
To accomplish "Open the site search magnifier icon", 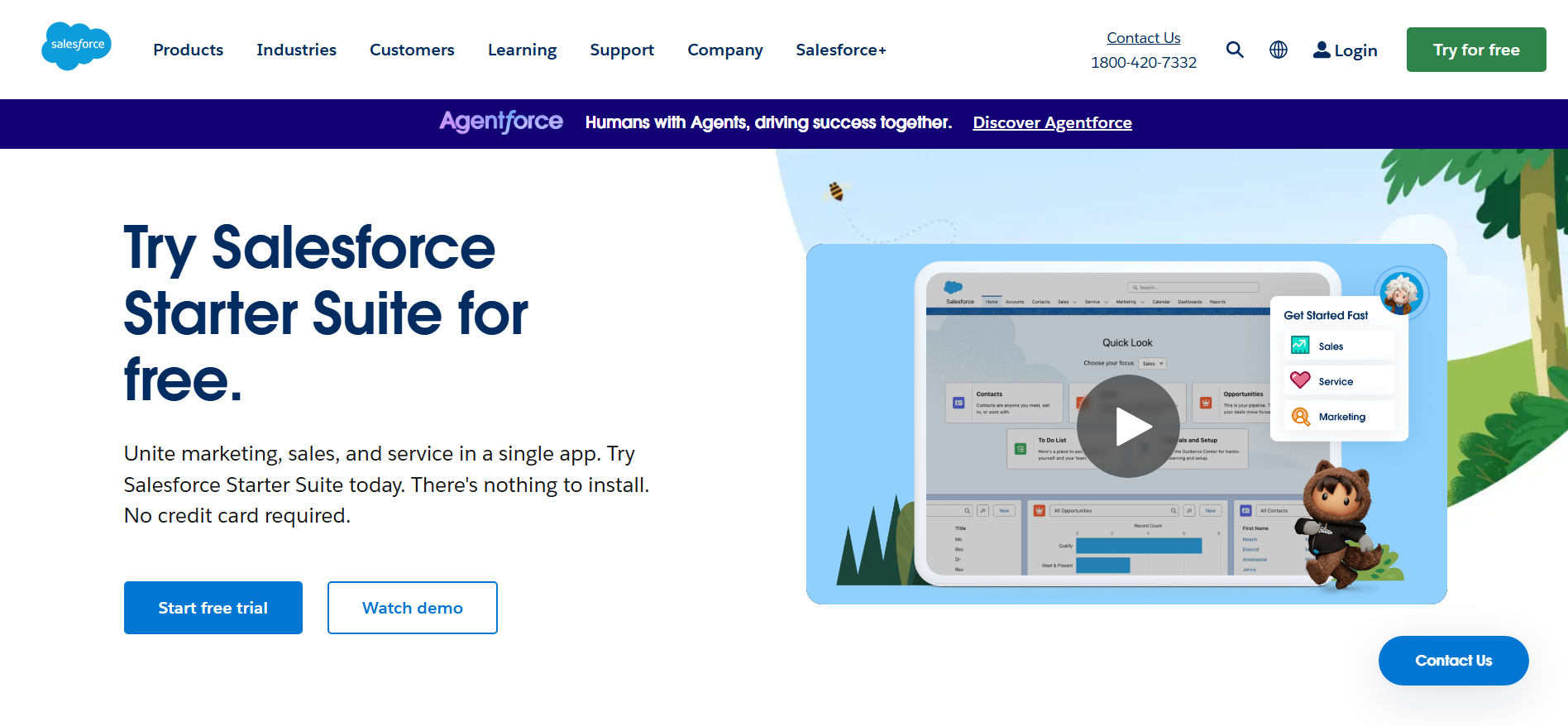I will point(1235,50).
